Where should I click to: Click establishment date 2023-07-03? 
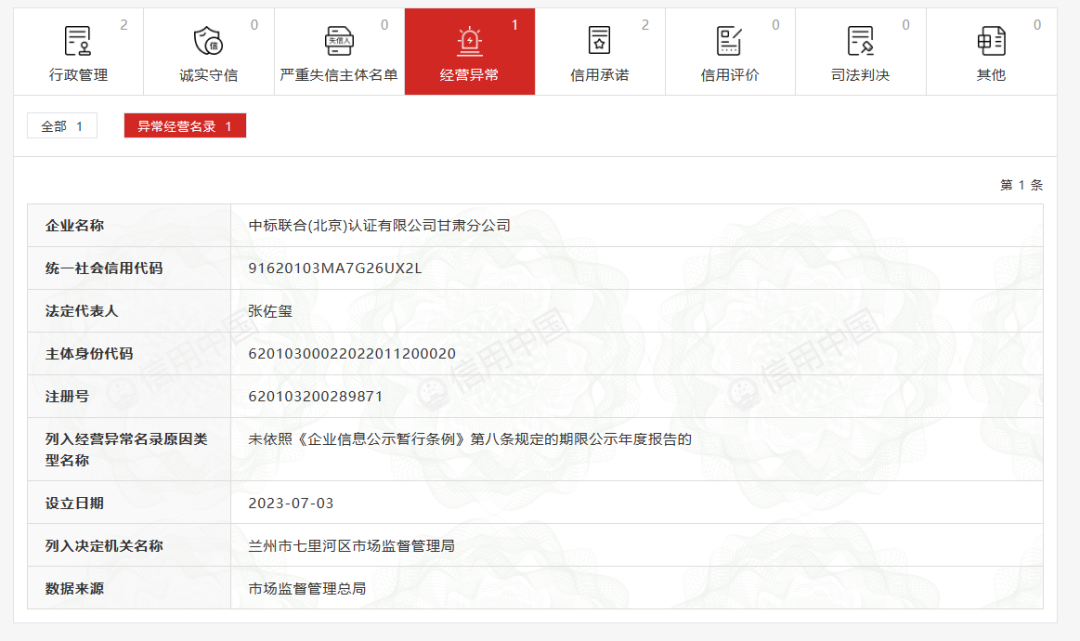291,503
